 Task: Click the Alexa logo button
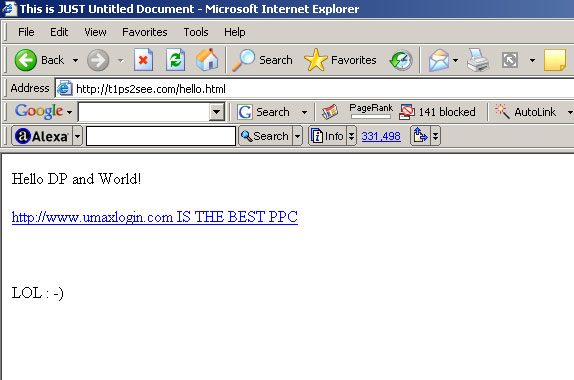point(42,136)
